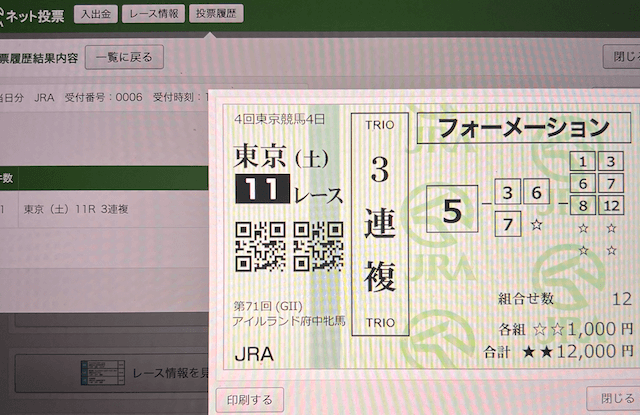
Task: Click the フォーメーション heading on the ticket
Action: (524, 128)
